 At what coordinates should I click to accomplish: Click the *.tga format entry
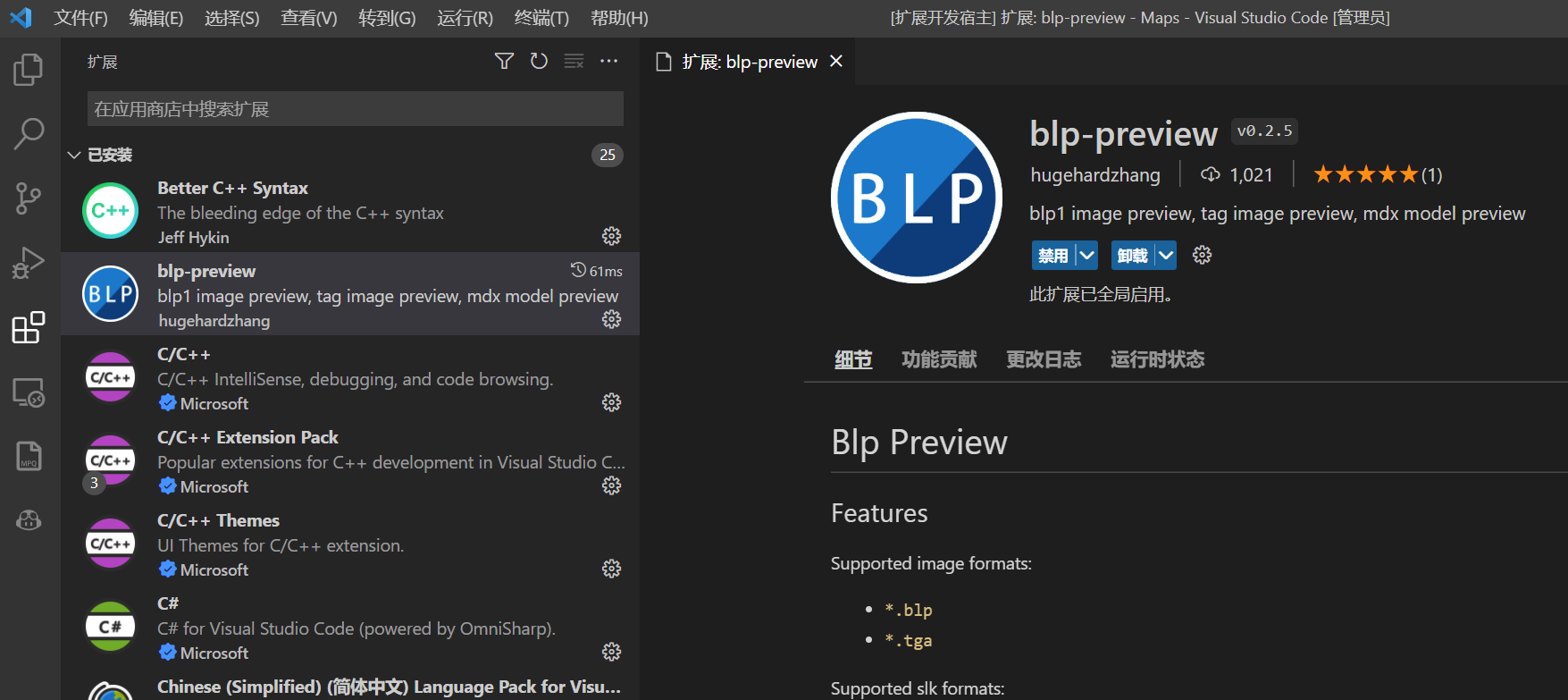pos(909,640)
